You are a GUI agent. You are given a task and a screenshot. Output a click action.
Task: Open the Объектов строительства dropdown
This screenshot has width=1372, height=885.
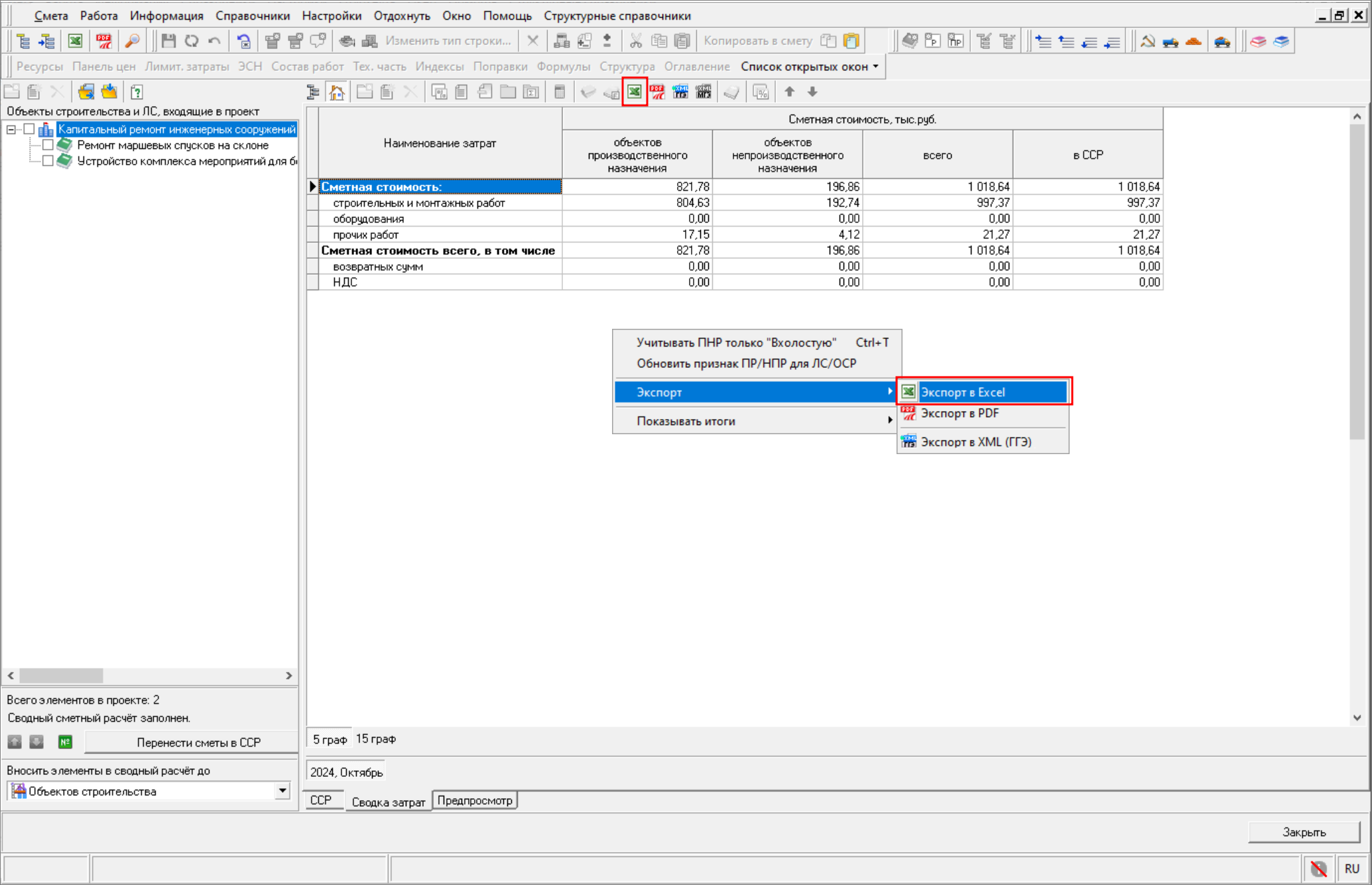pyautogui.click(x=282, y=791)
